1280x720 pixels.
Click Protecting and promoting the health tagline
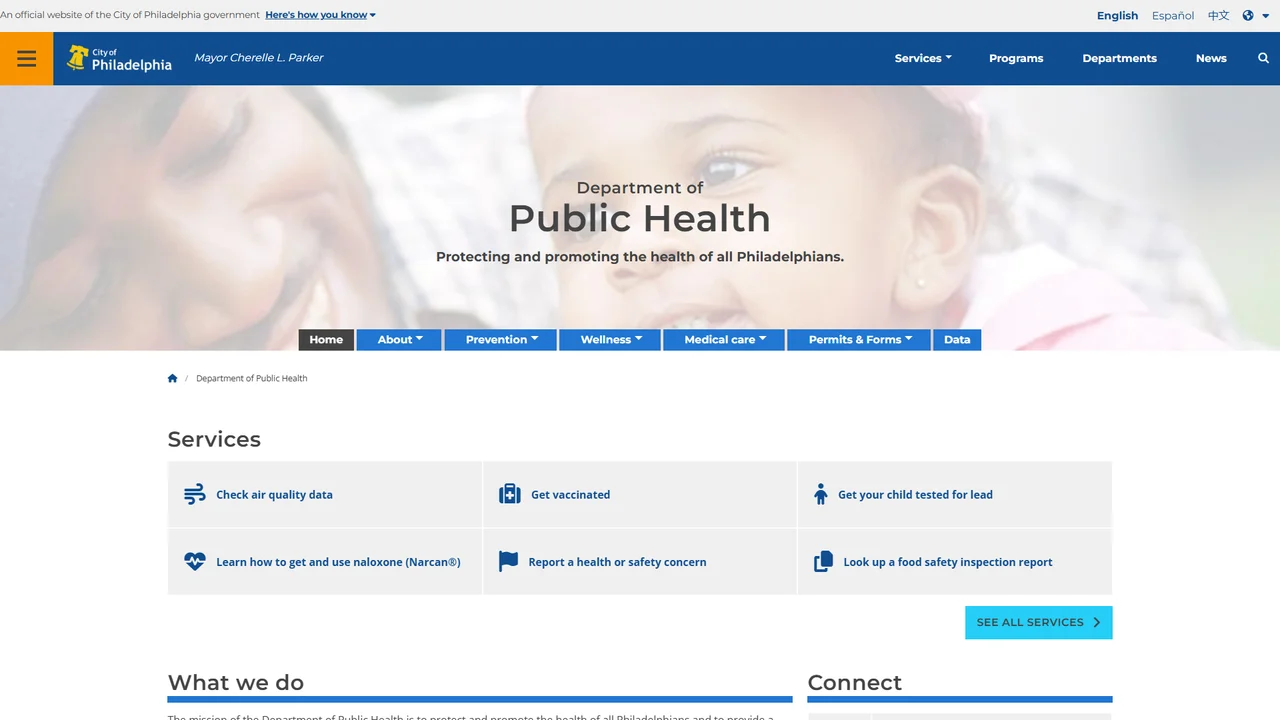(x=640, y=256)
